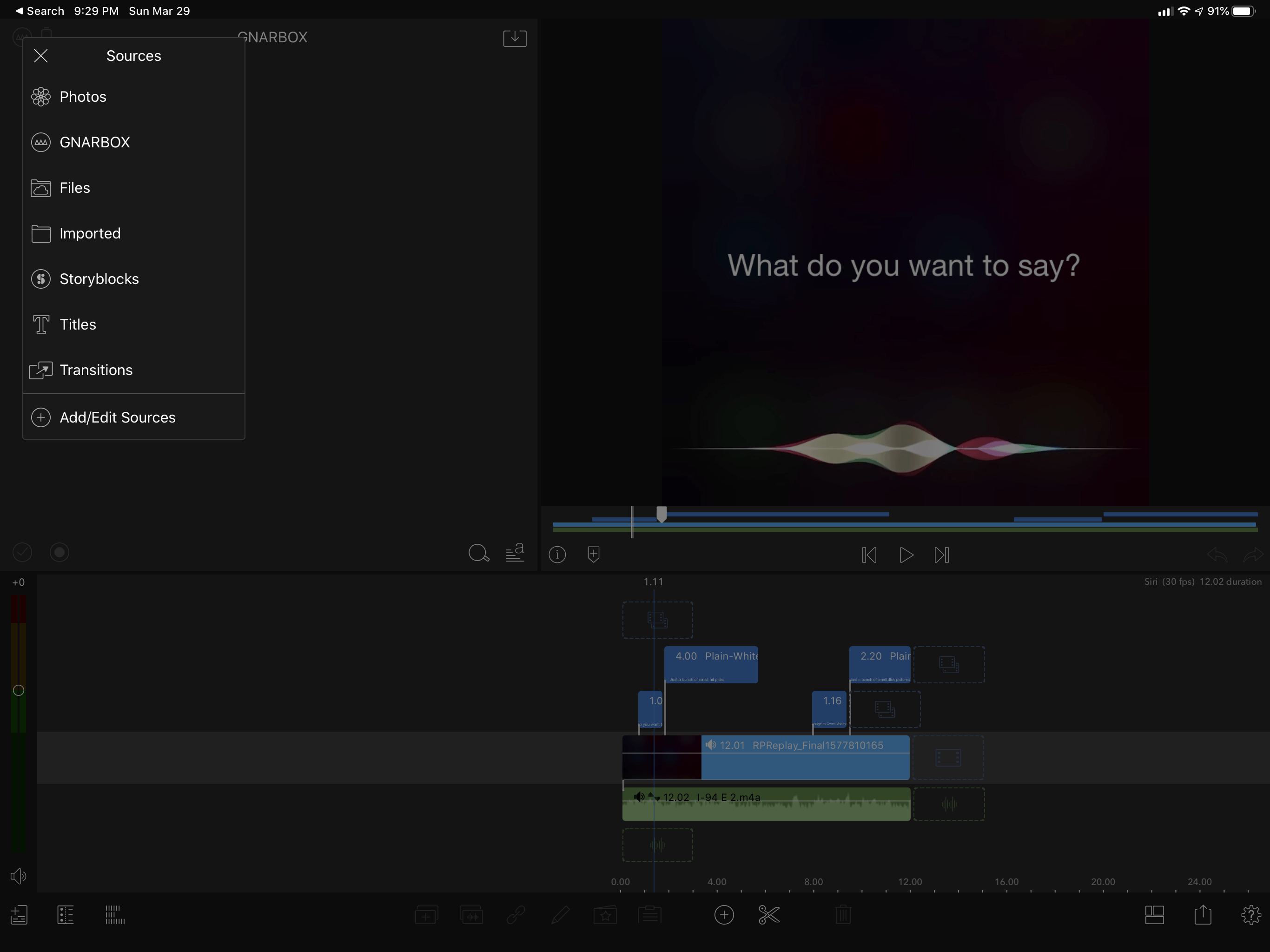The height and width of the screenshot is (952, 1270).
Task: Open settings gear in bottom toolbar
Action: click(1251, 915)
